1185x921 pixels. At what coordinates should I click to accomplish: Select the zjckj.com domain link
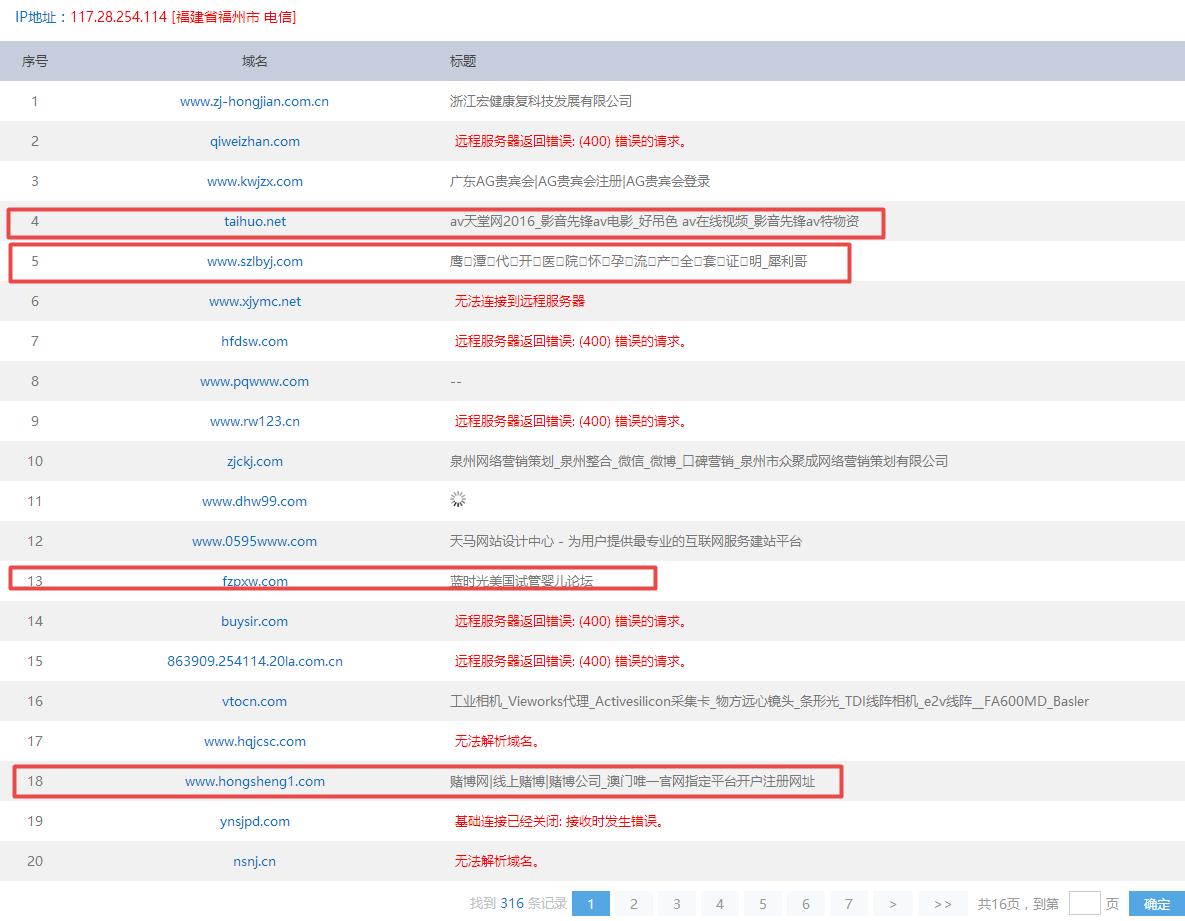coord(254,461)
